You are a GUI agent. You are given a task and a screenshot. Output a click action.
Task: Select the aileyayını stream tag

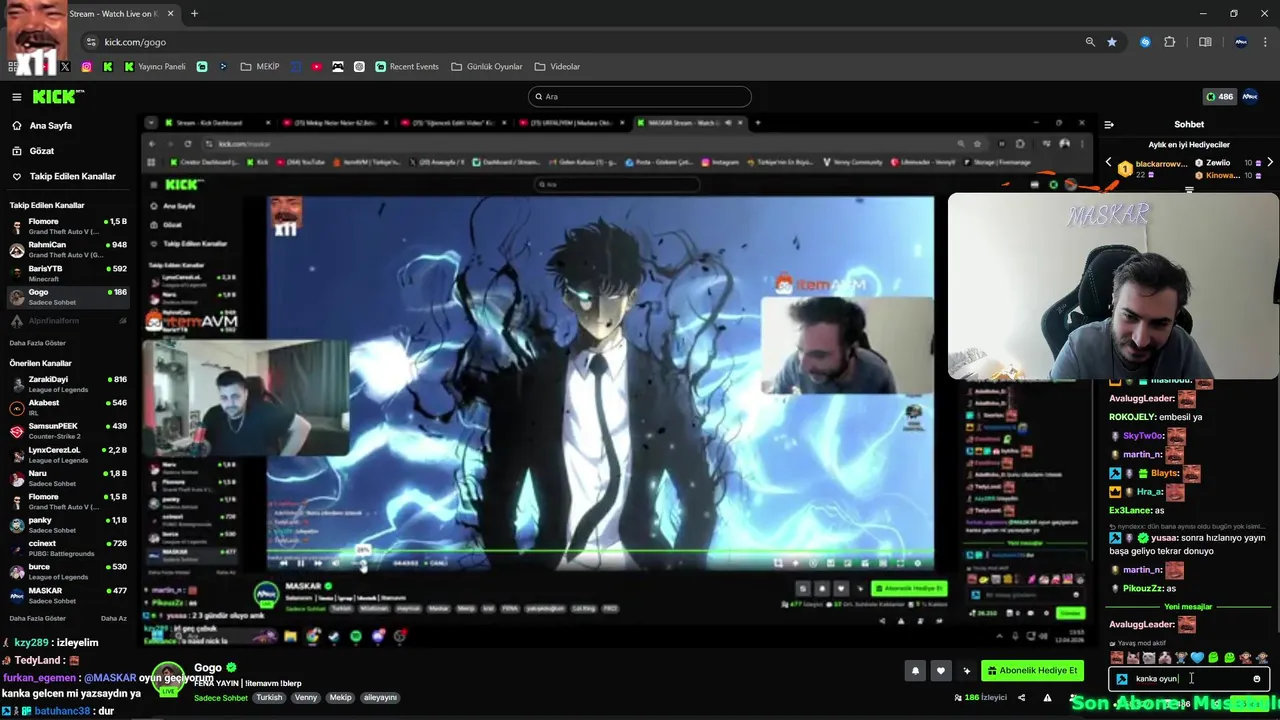[380, 698]
